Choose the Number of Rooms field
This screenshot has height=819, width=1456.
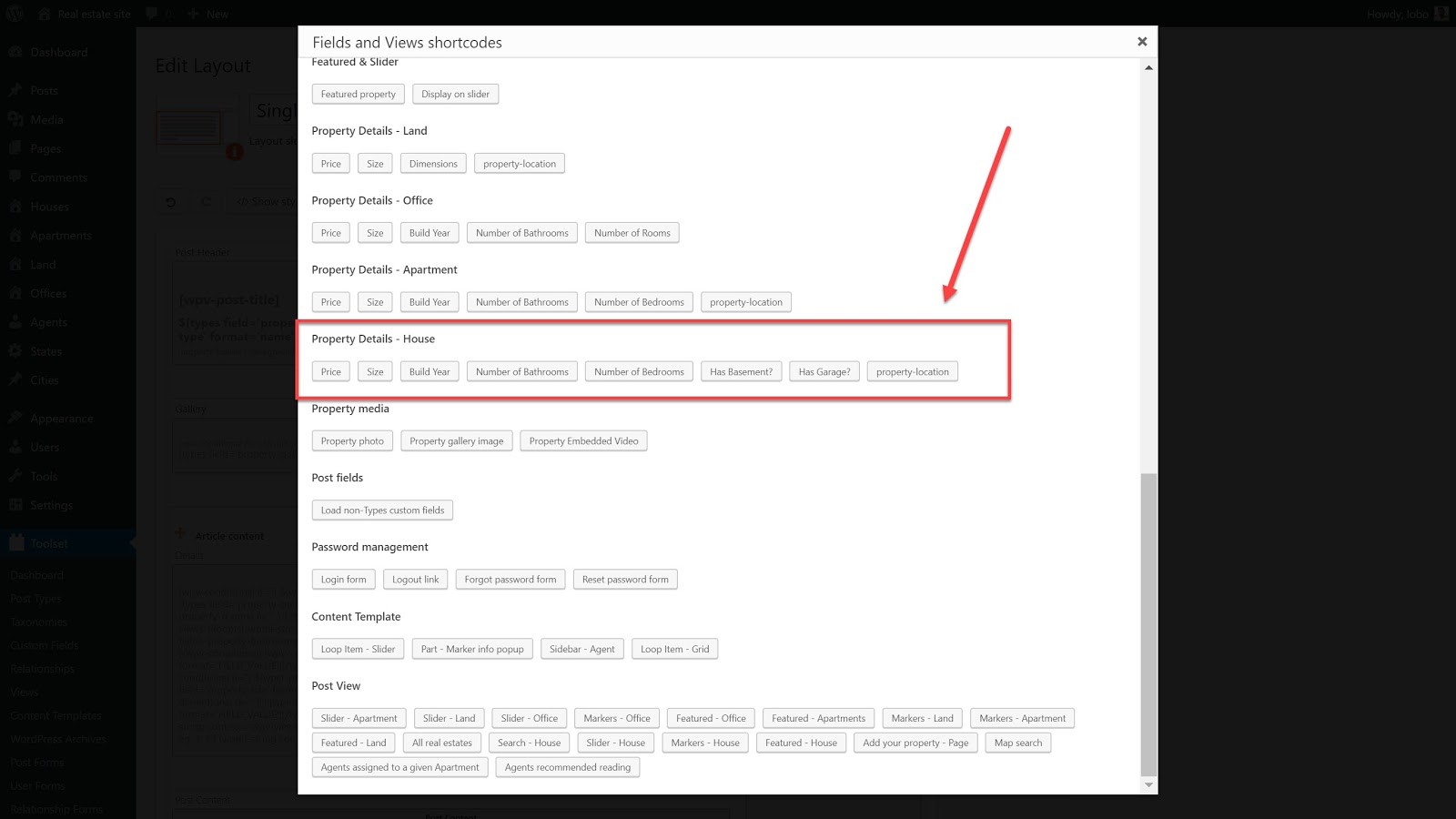(x=632, y=233)
